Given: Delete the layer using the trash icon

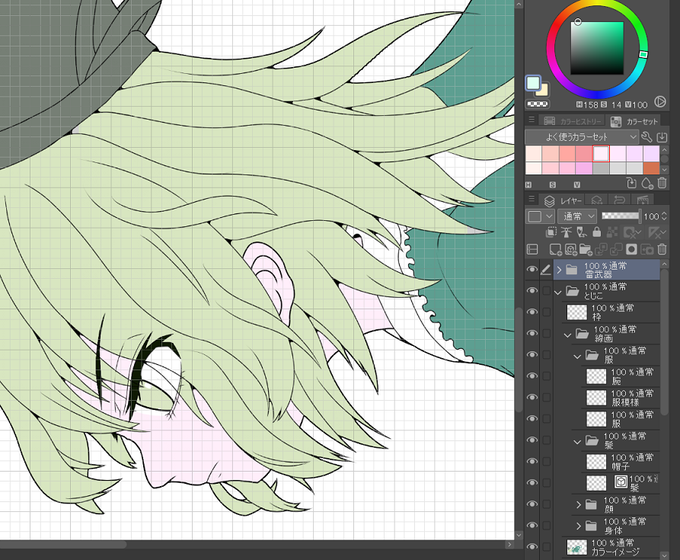Looking at the screenshot, I should coord(662,249).
